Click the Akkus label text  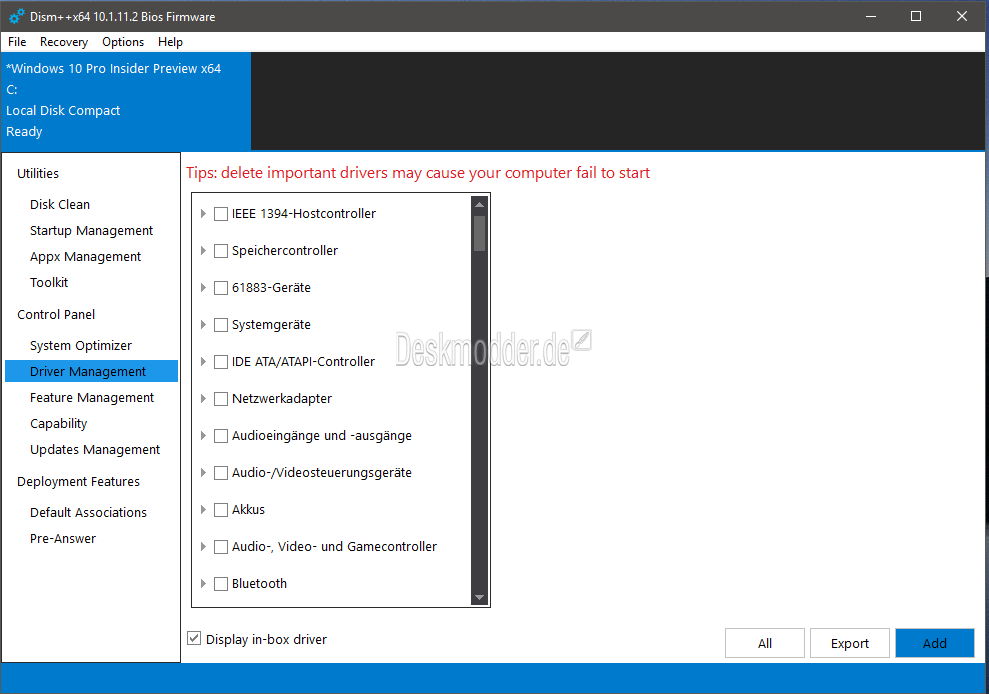point(249,510)
